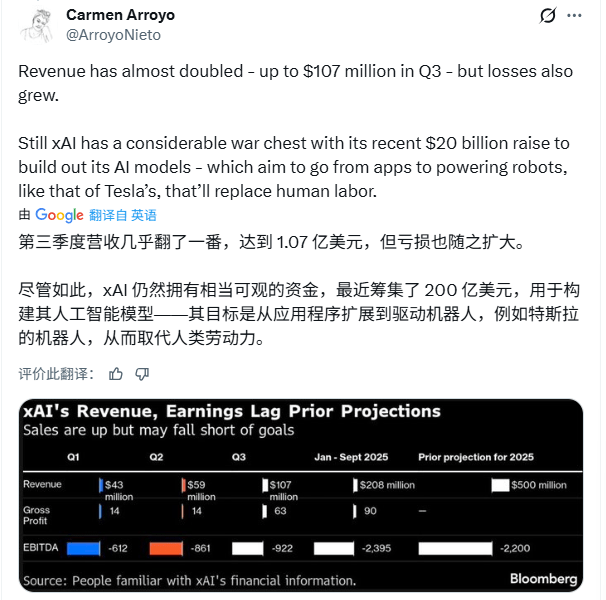Open the xAI revenue chart title
The width and height of the screenshot is (606, 600).
click(232, 411)
